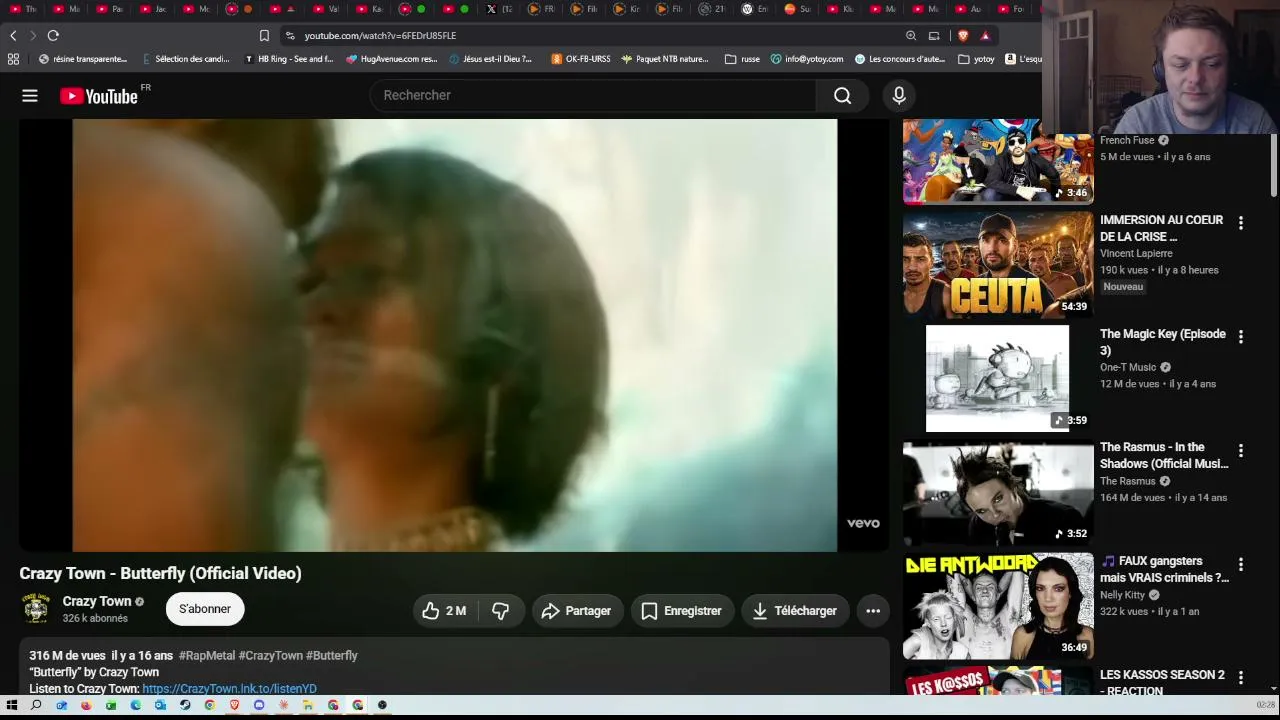Open Discord from the taskbar
Screen dimensions: 1280x720
click(259, 705)
